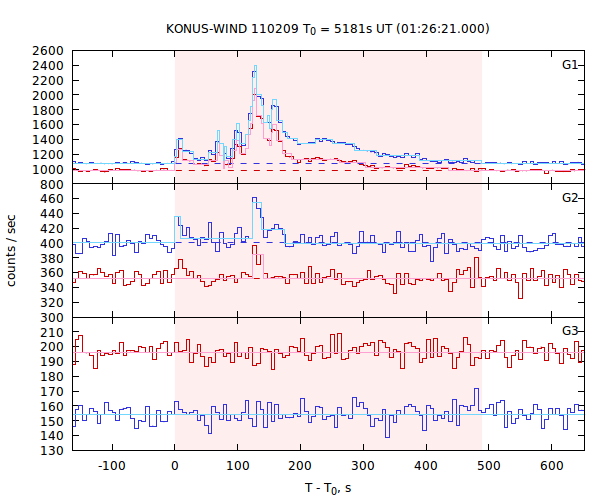Select the G3 panel label

(x=570, y=331)
